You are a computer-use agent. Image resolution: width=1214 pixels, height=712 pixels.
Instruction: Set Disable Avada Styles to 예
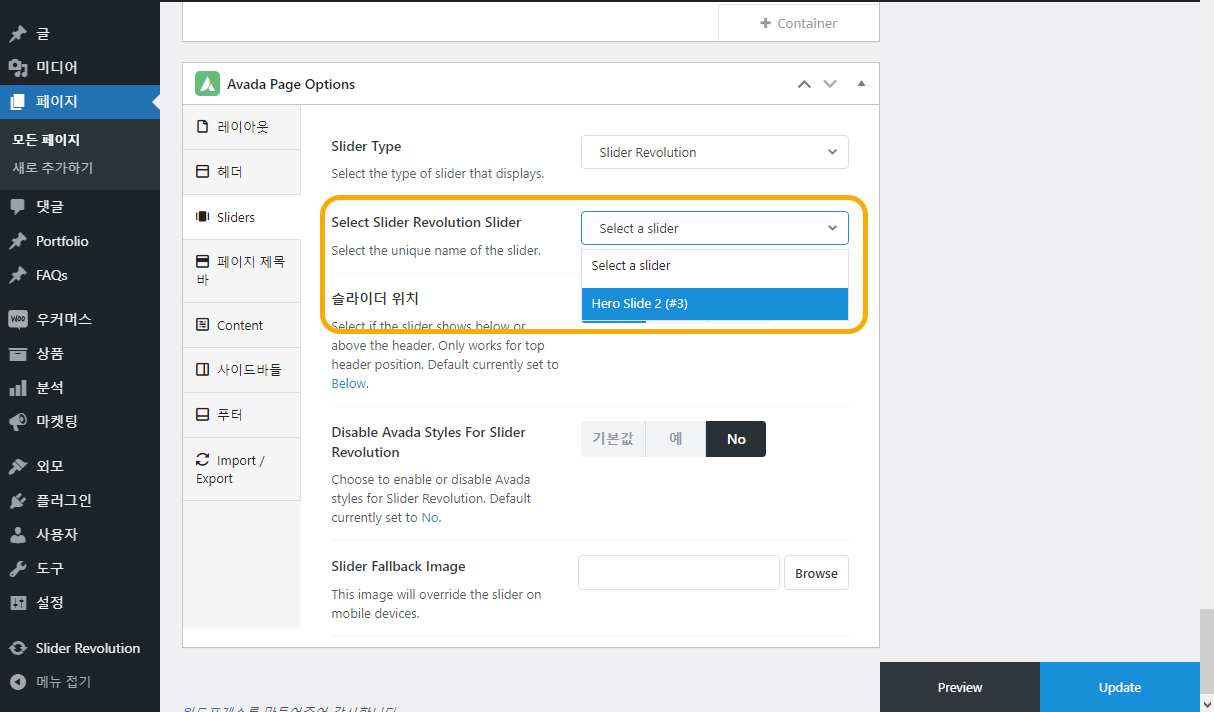tap(676, 439)
